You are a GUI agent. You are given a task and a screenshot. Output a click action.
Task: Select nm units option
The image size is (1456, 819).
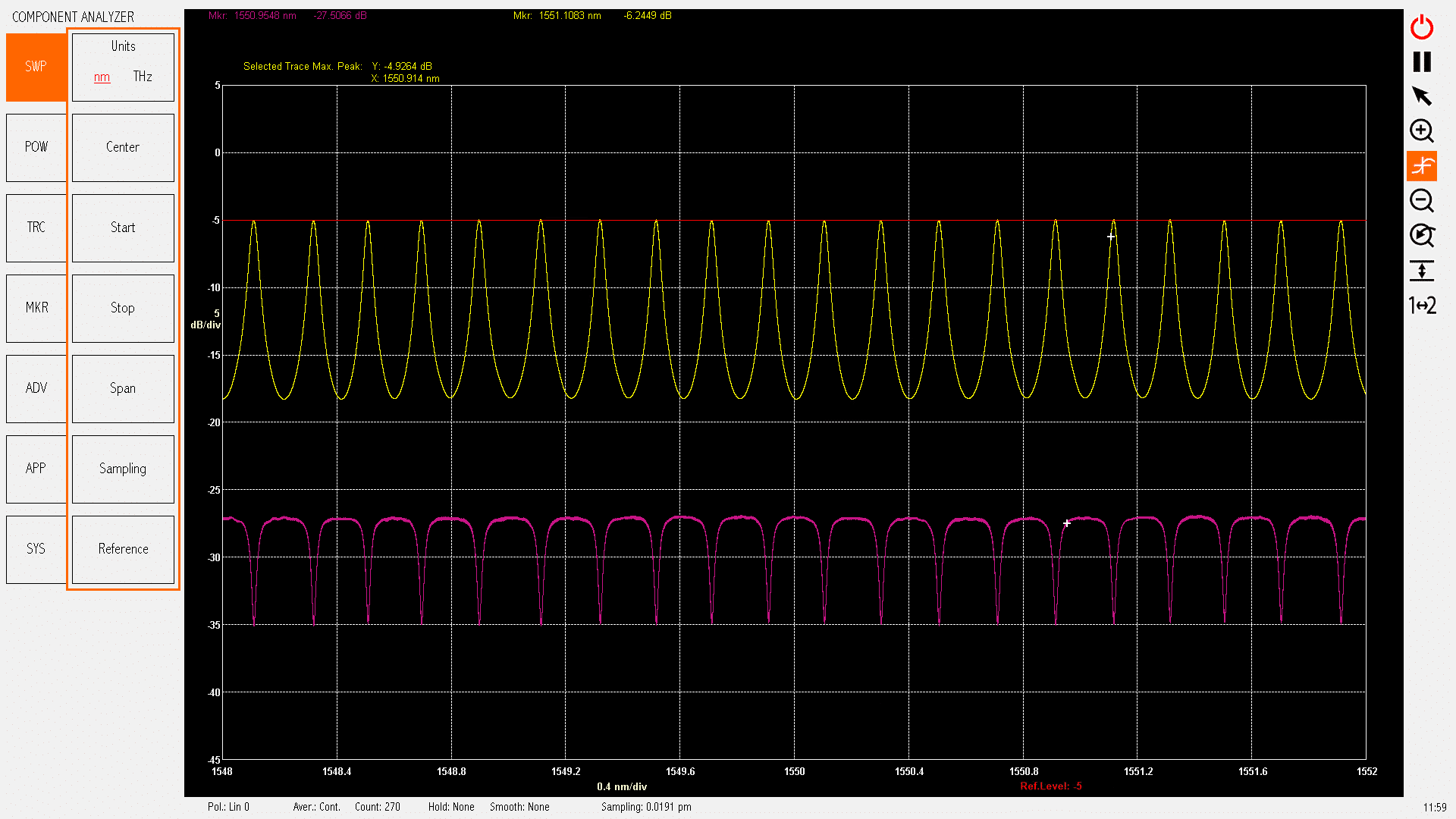coord(102,77)
